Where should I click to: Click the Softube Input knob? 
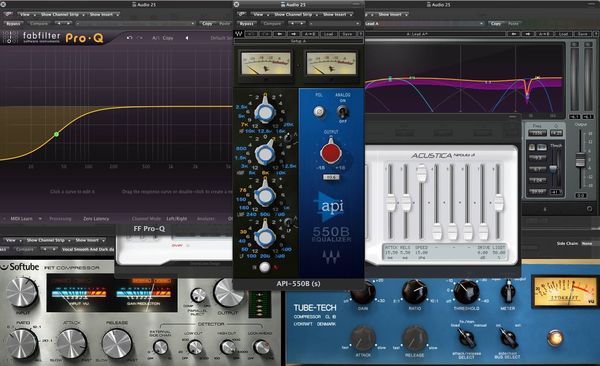21,292
